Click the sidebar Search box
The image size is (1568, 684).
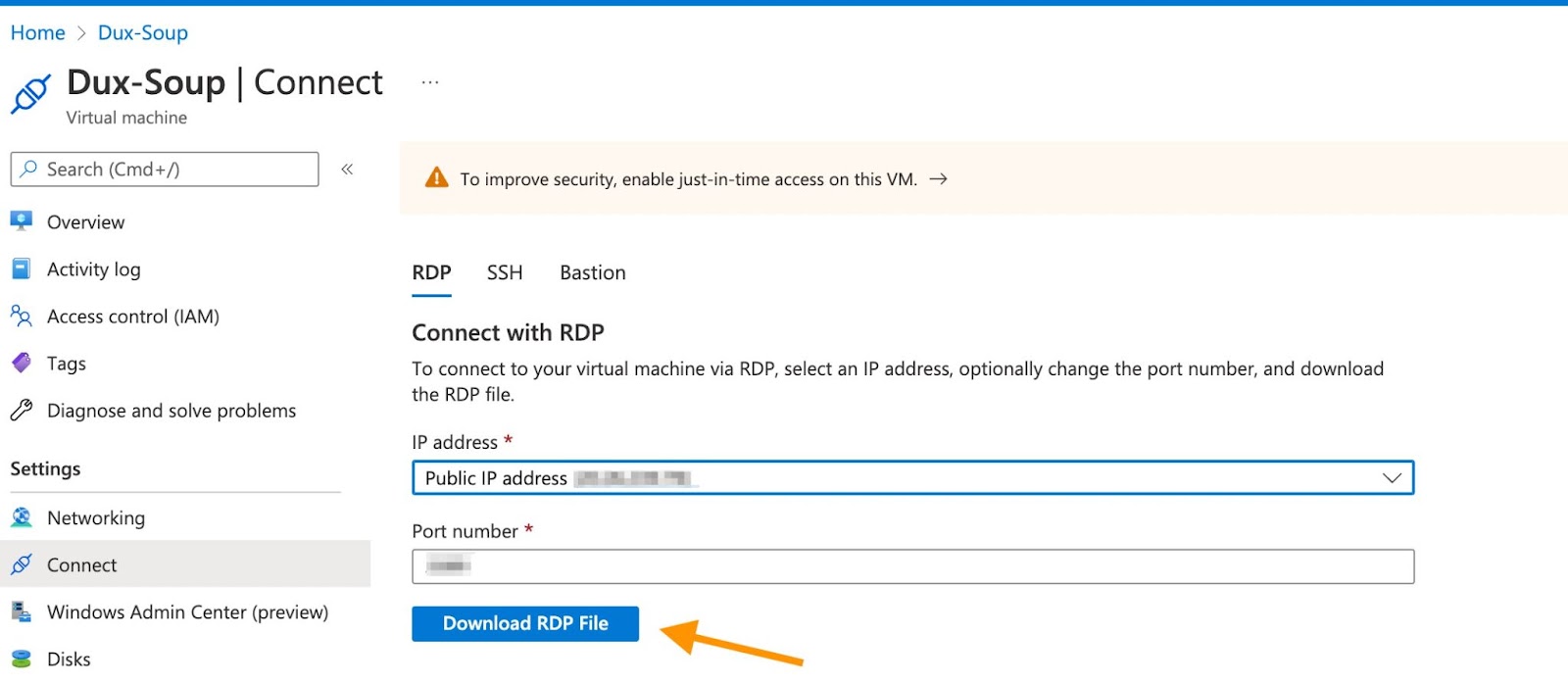point(165,170)
